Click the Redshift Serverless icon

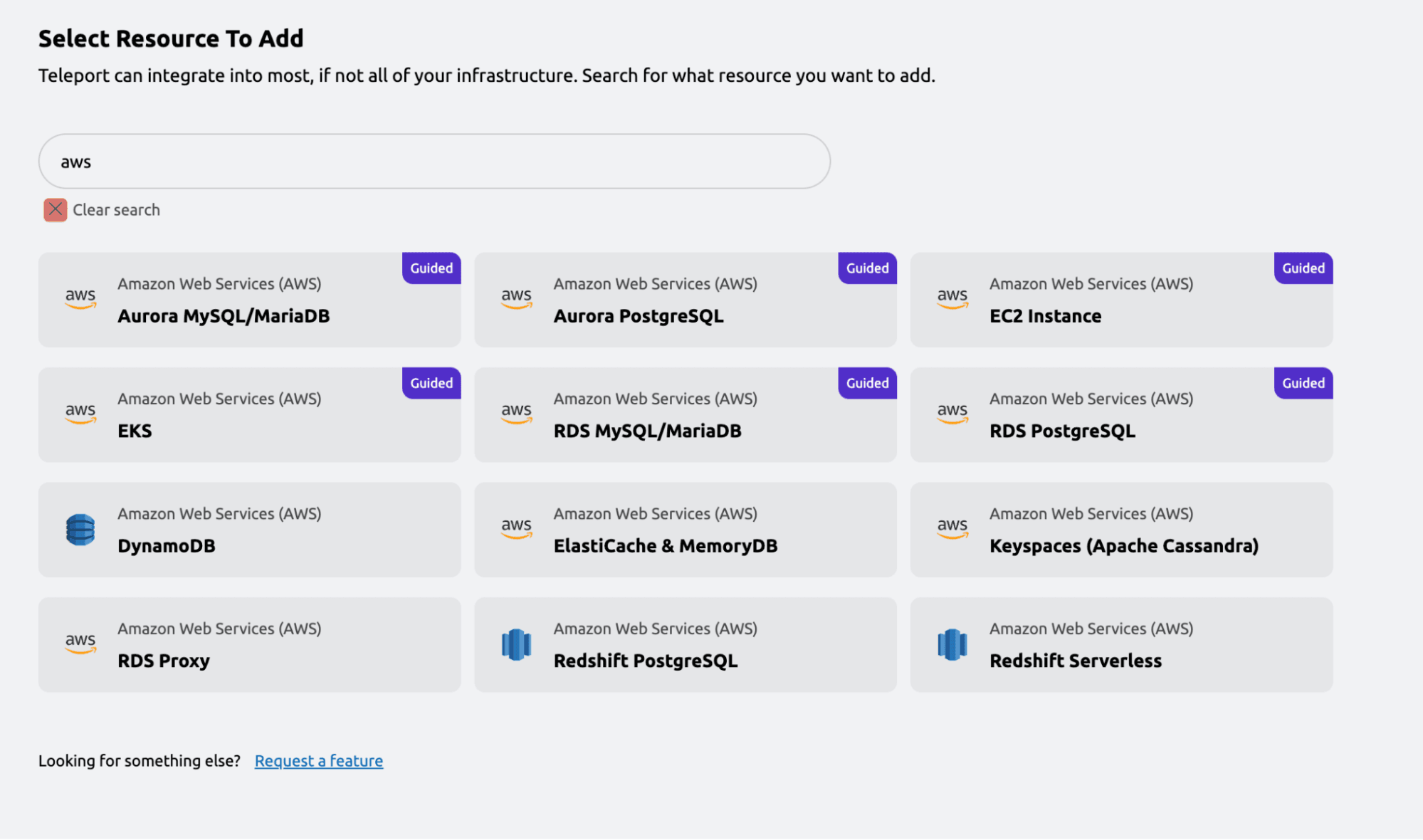click(952, 645)
